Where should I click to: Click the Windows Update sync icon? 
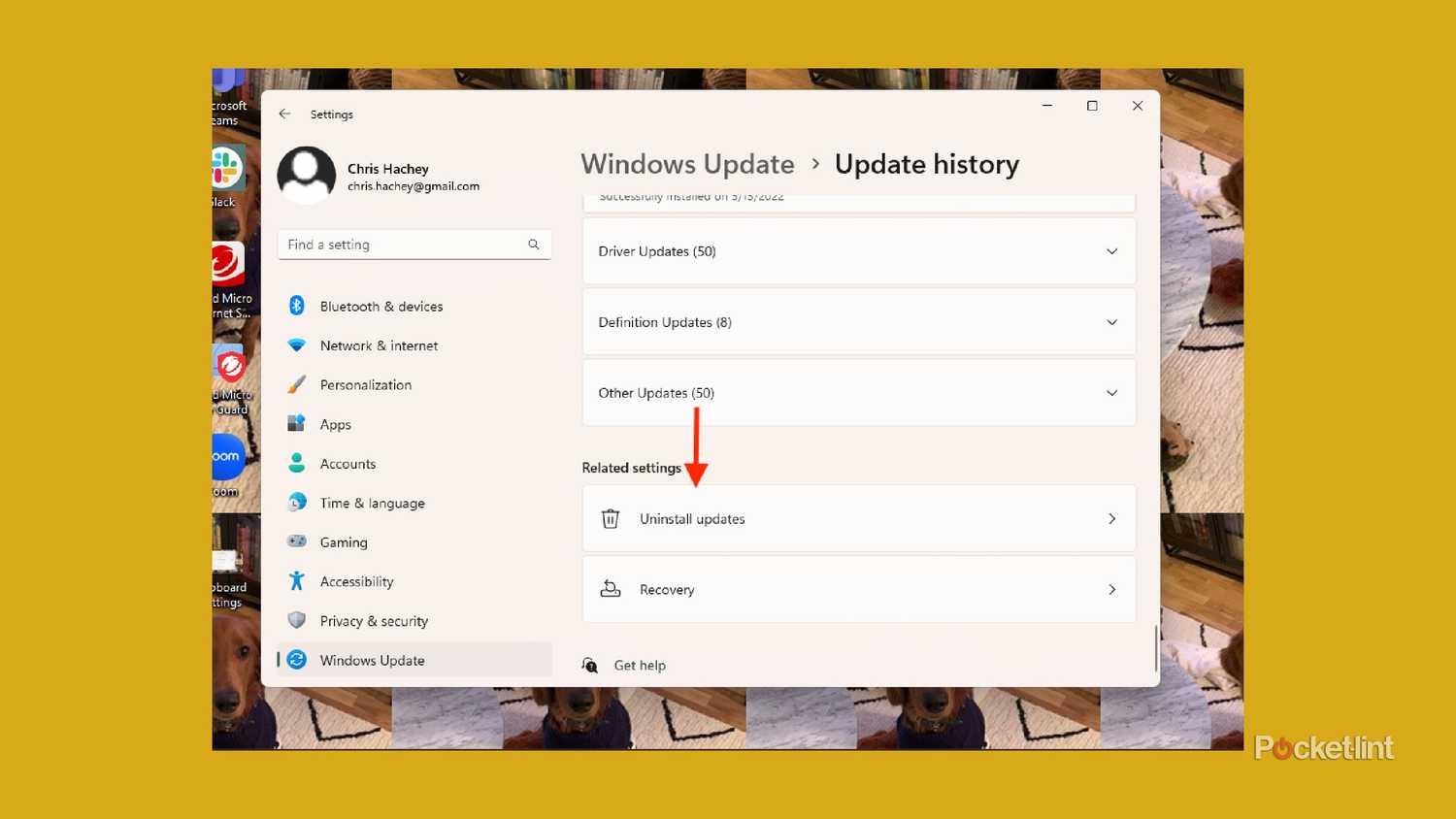pos(297,660)
